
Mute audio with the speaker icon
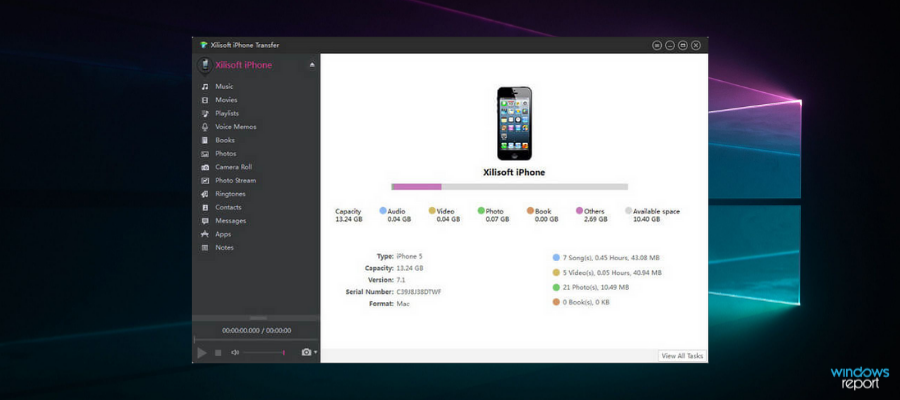click(235, 352)
